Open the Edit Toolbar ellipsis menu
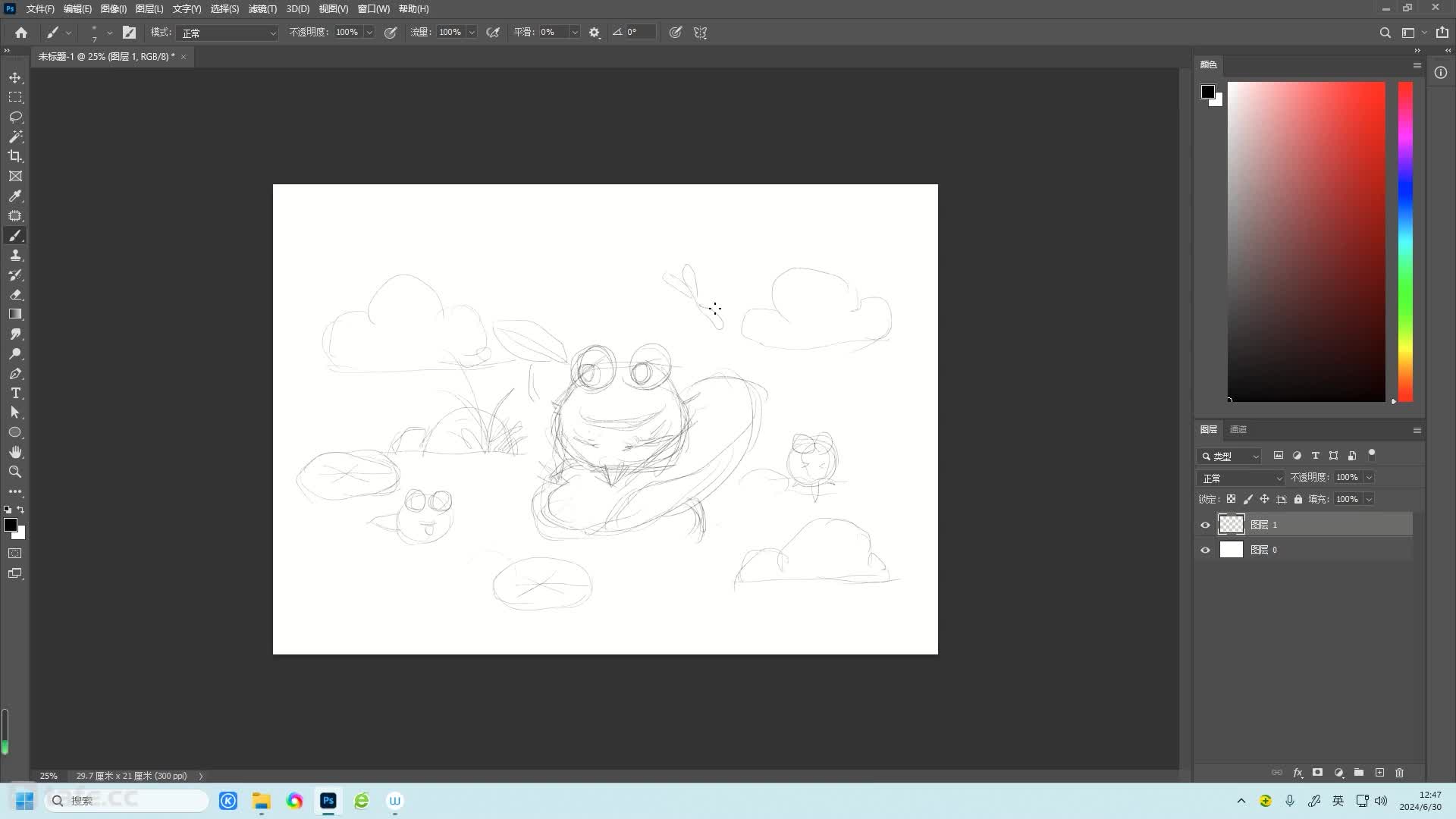 pyautogui.click(x=15, y=491)
